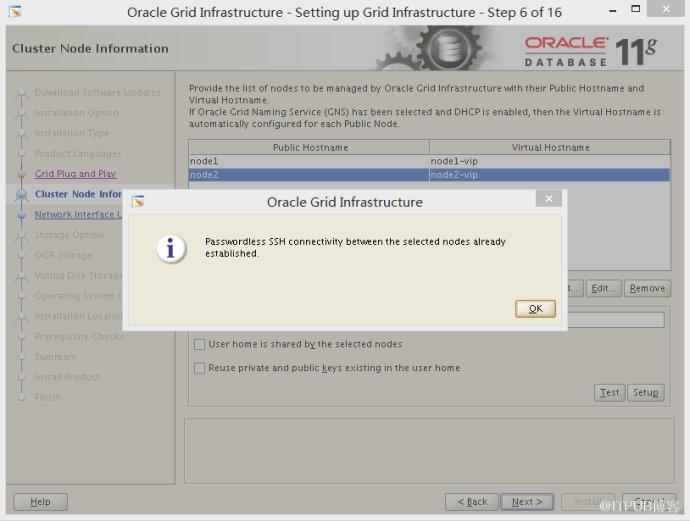690x521 pixels.
Task: Open Help for the installer
Action: [x=40, y=502]
